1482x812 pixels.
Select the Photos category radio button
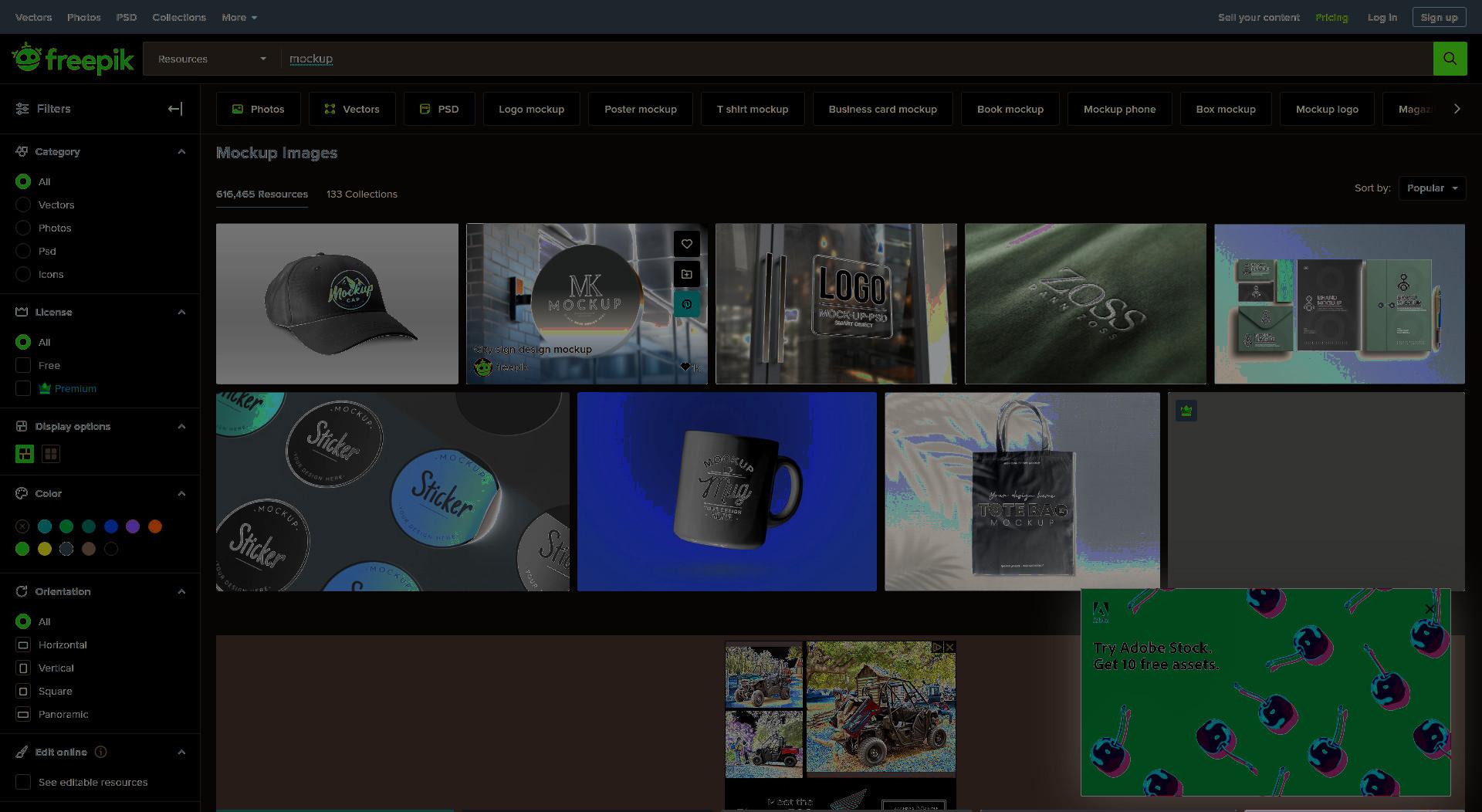pyautogui.click(x=23, y=228)
